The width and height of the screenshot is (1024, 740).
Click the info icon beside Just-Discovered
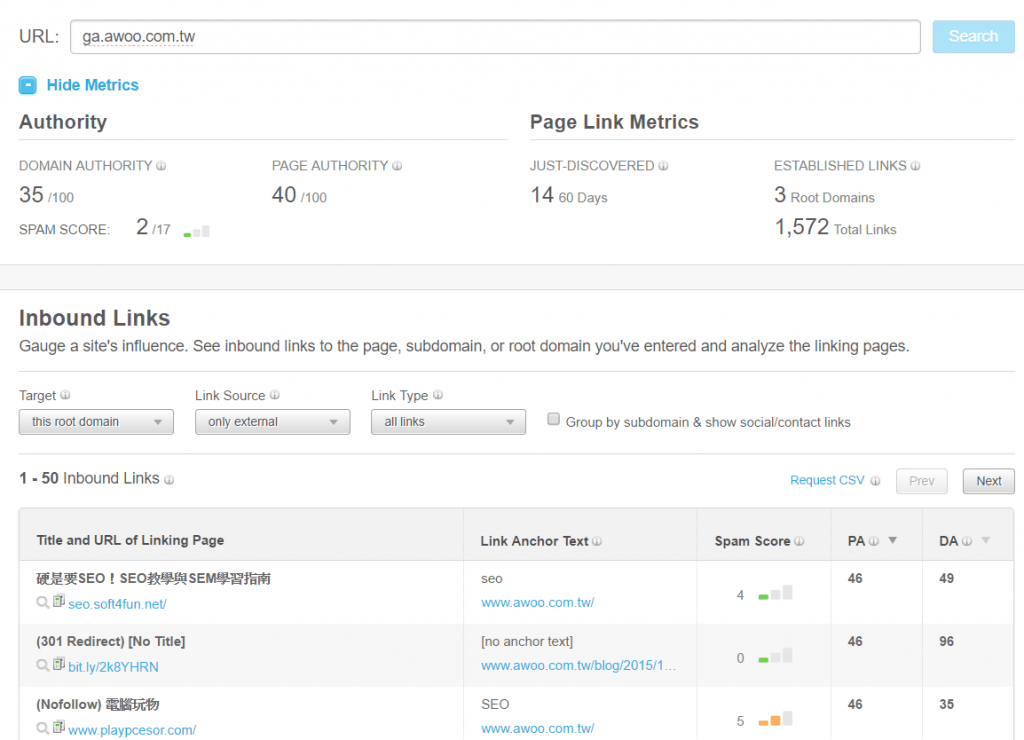pos(663,166)
